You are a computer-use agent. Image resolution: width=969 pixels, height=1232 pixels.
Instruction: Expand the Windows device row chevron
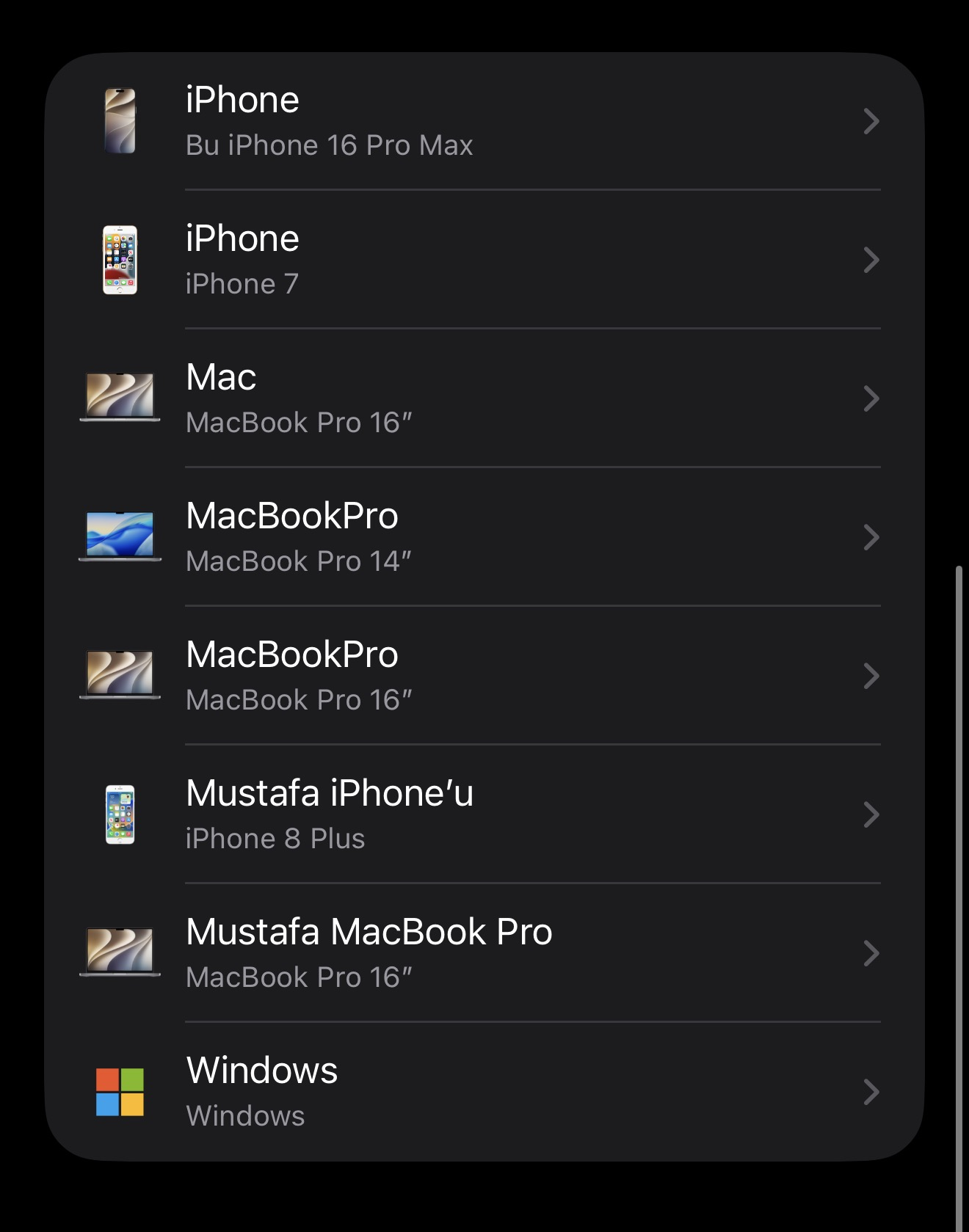[x=871, y=1092]
